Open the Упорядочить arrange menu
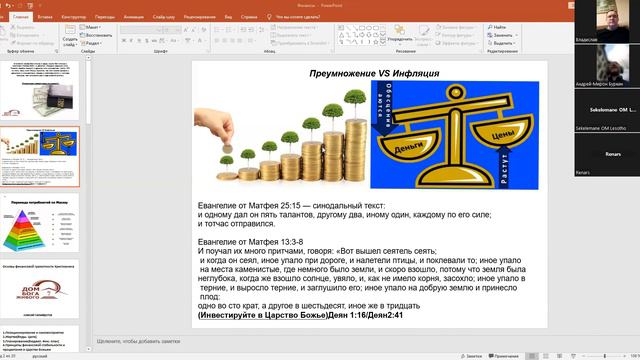This screenshot has height=360, width=640. point(400,35)
